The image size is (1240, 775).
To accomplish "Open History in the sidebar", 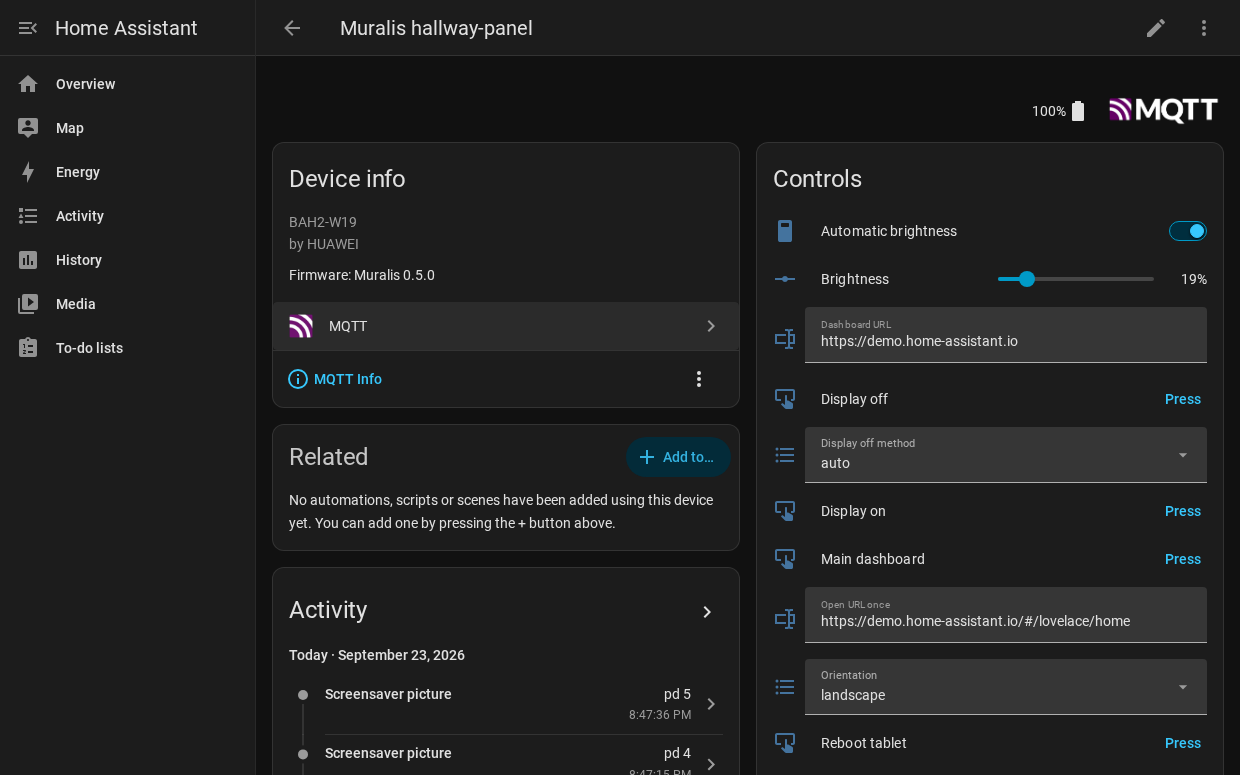I will 127,260.
